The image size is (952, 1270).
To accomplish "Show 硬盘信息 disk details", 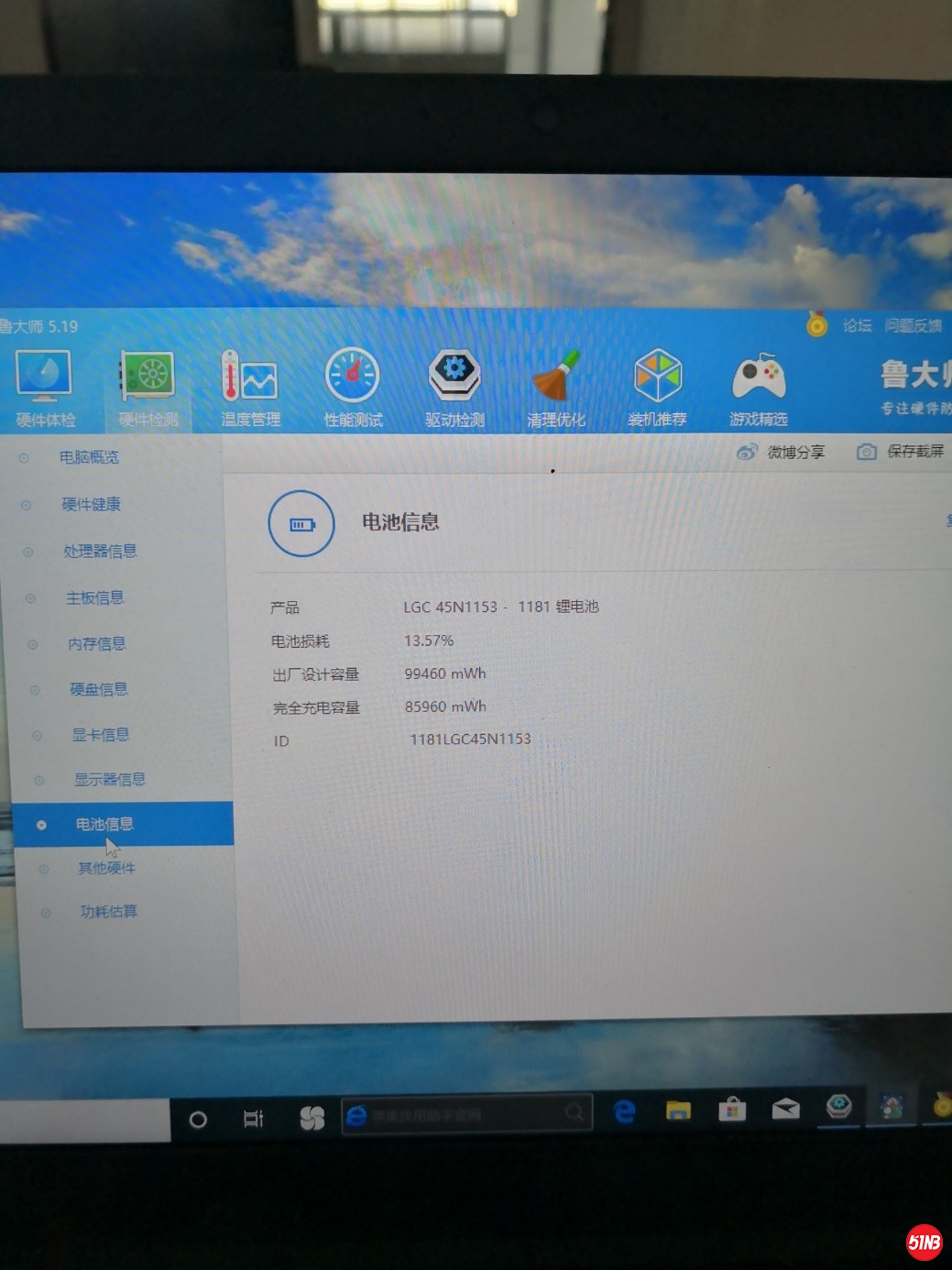I will 98,689.
